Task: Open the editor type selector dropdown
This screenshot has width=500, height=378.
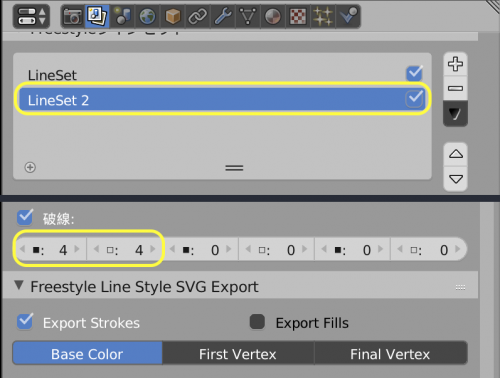Action: 31,16
